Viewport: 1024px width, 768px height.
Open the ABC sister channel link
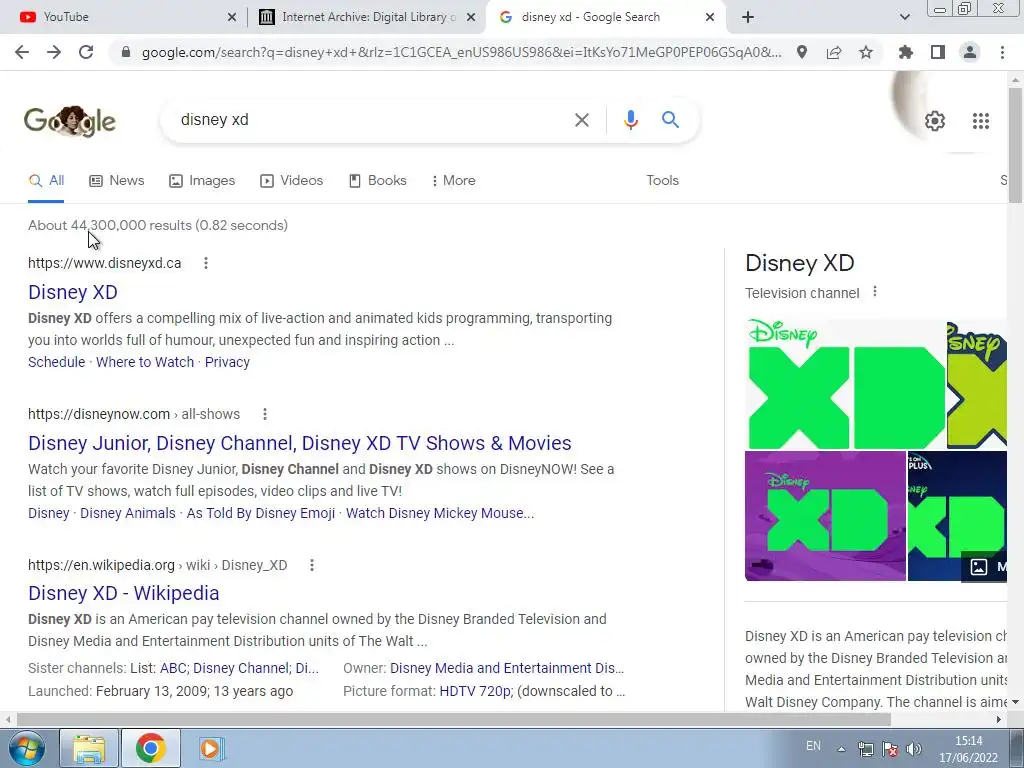click(x=173, y=668)
